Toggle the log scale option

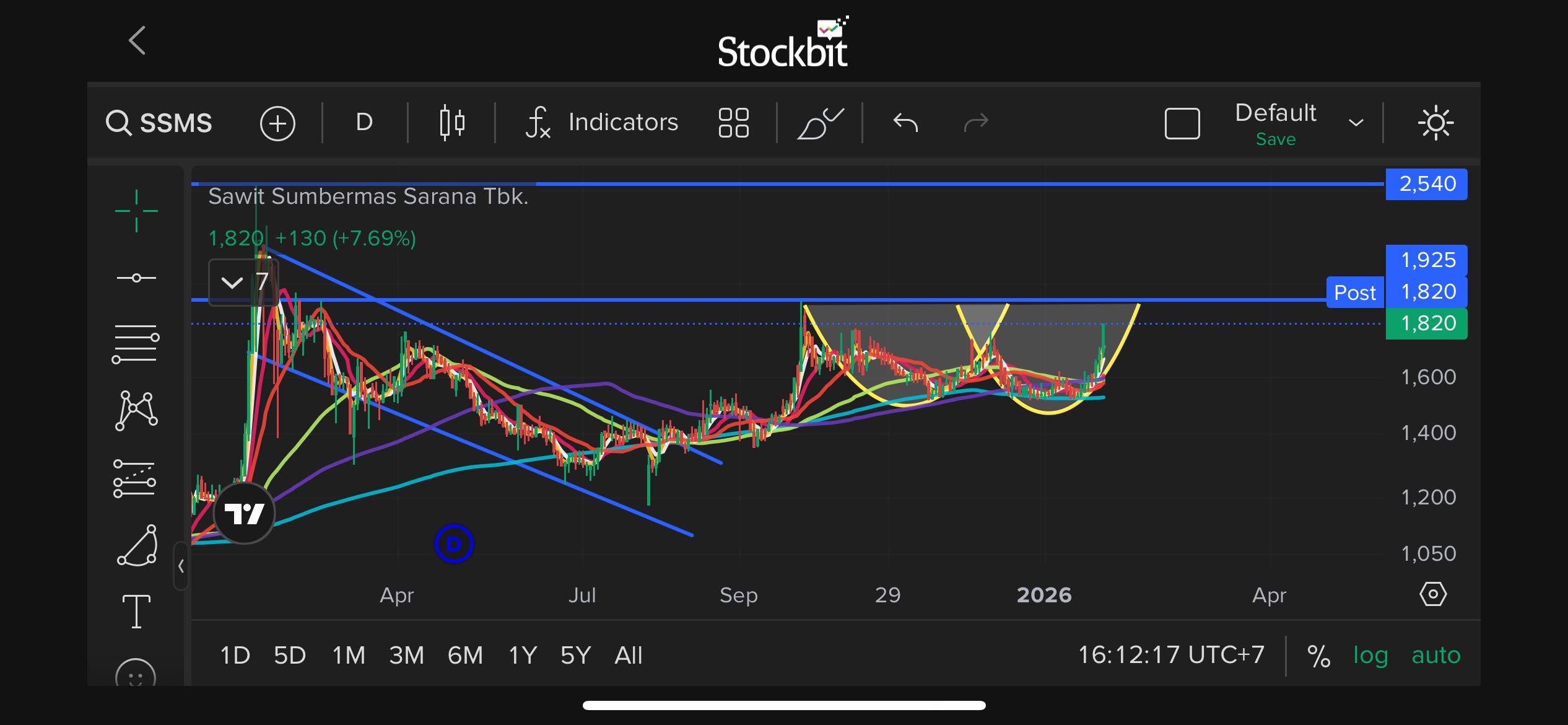click(x=1370, y=655)
